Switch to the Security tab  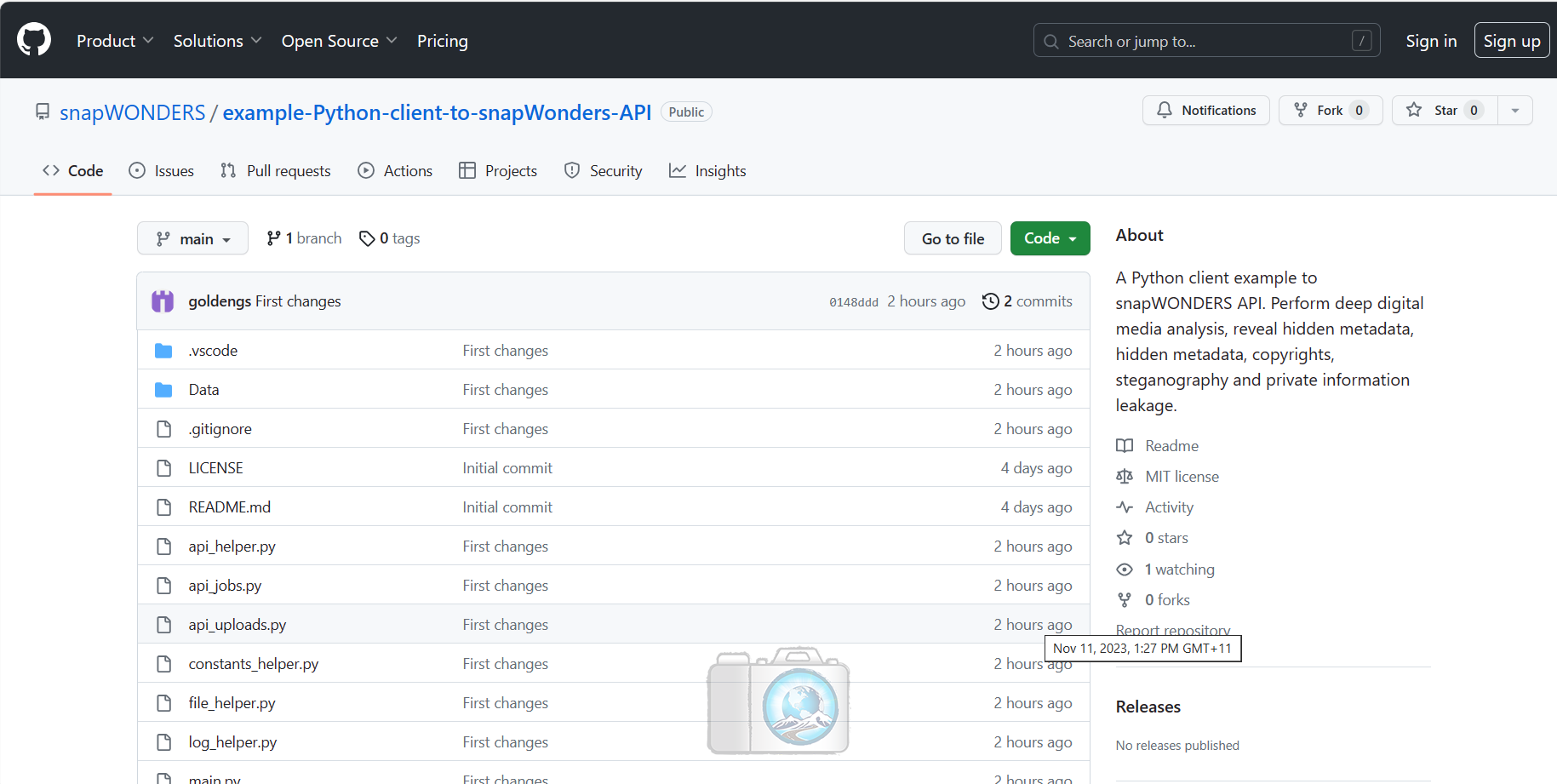coord(604,171)
